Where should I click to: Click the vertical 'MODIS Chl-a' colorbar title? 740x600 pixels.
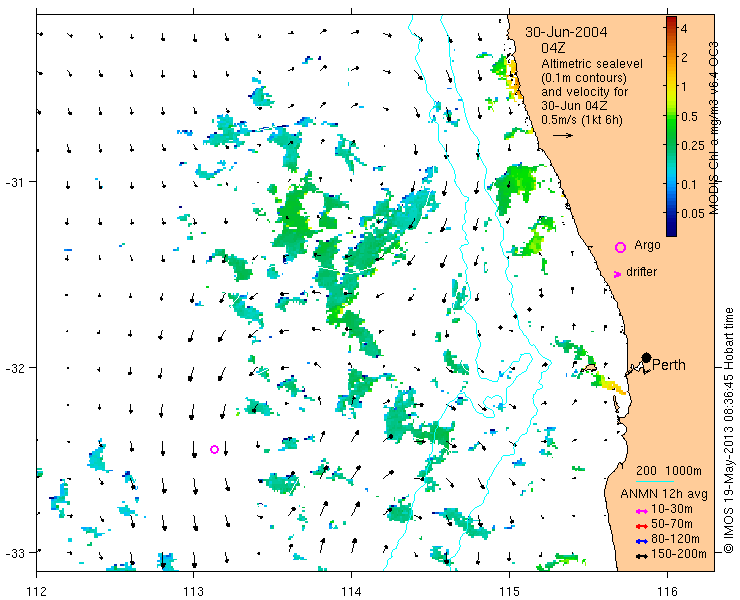(x=713, y=128)
